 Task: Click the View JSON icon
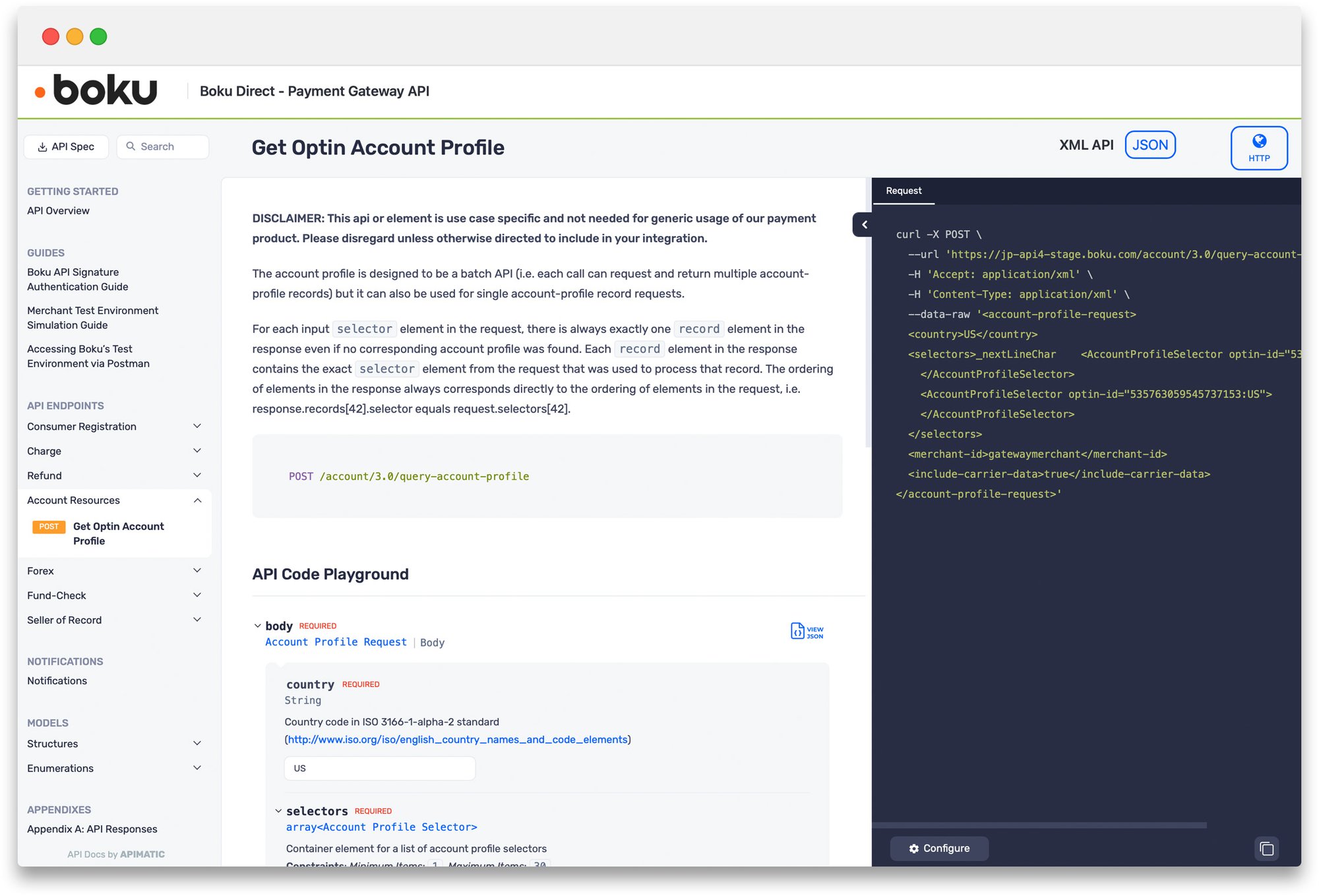(x=807, y=632)
